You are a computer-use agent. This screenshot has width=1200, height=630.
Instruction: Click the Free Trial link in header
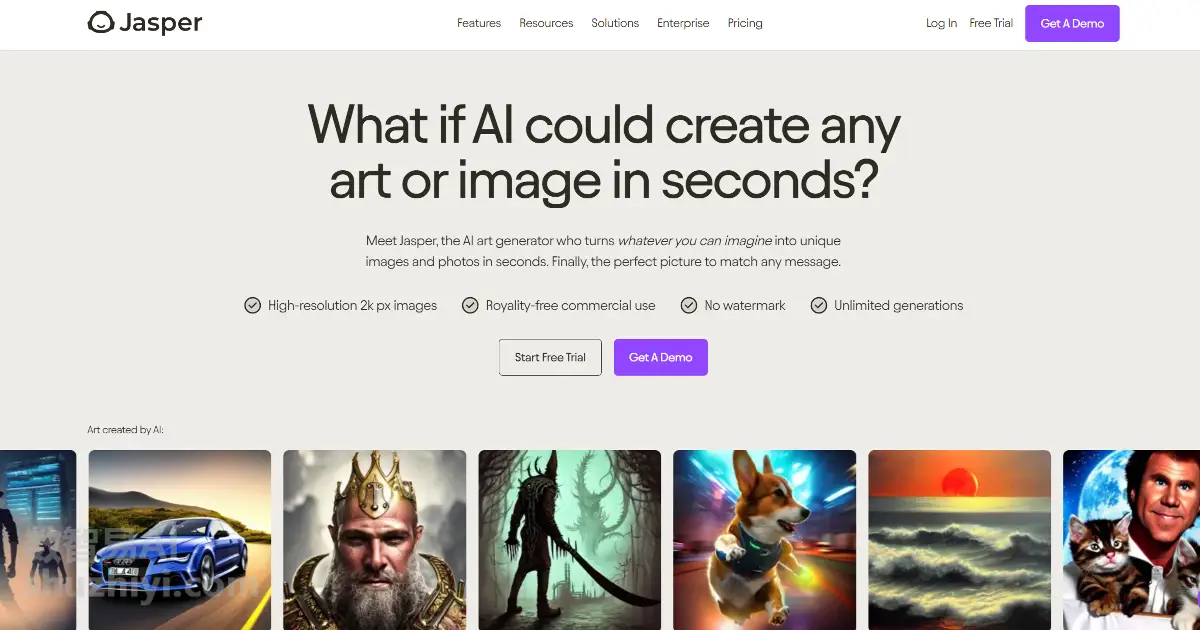tap(991, 23)
